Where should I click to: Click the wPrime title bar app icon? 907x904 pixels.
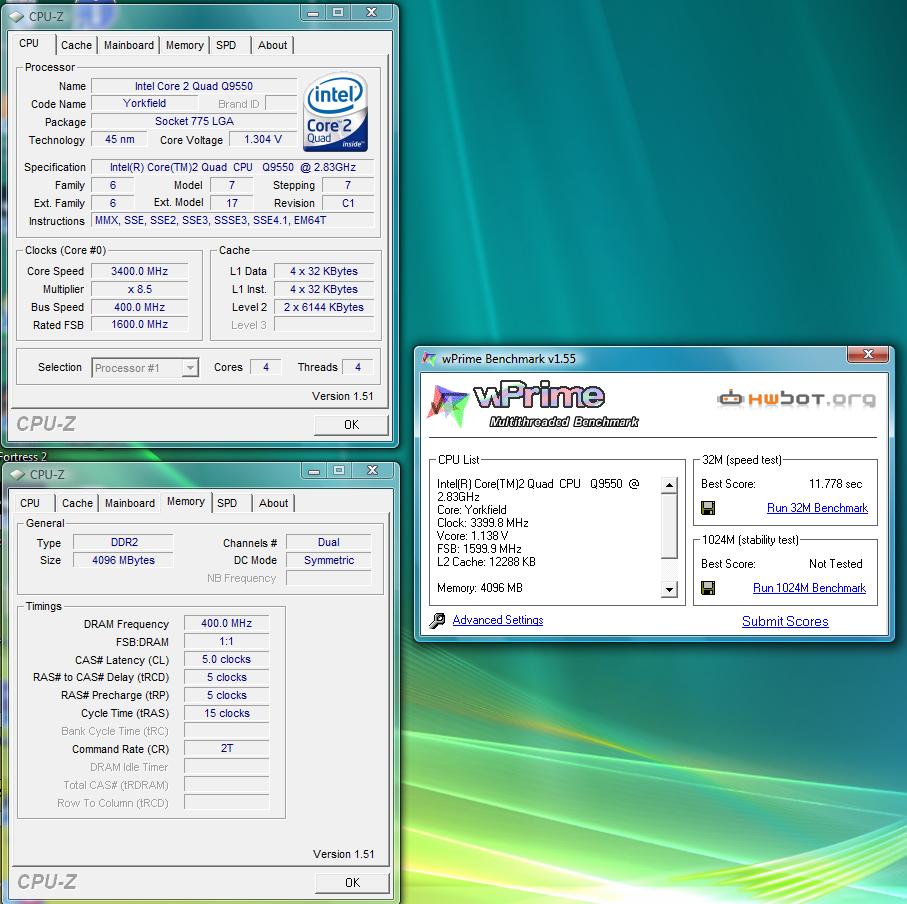[429, 359]
